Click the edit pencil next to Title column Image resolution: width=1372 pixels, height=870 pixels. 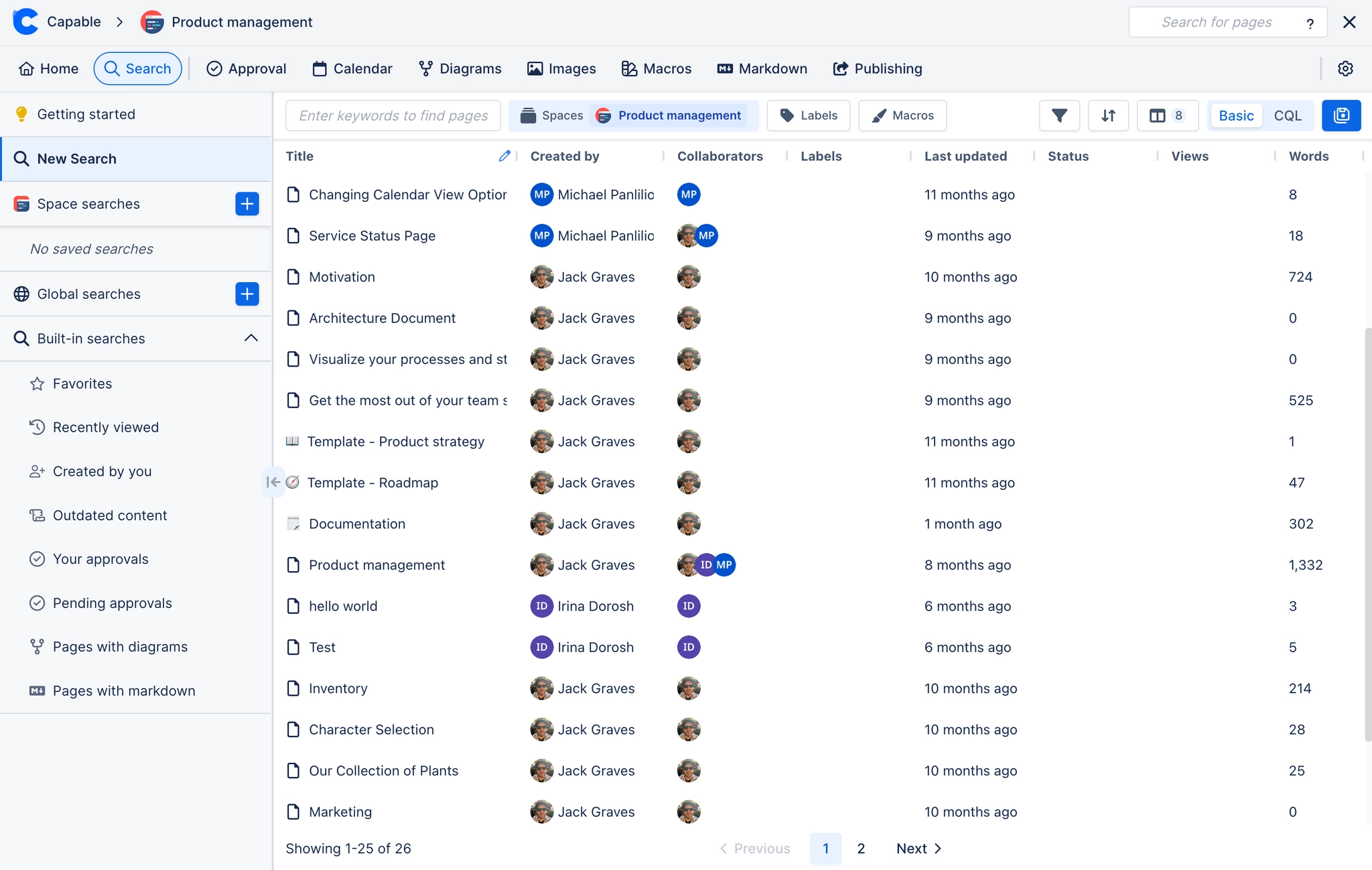(504, 156)
